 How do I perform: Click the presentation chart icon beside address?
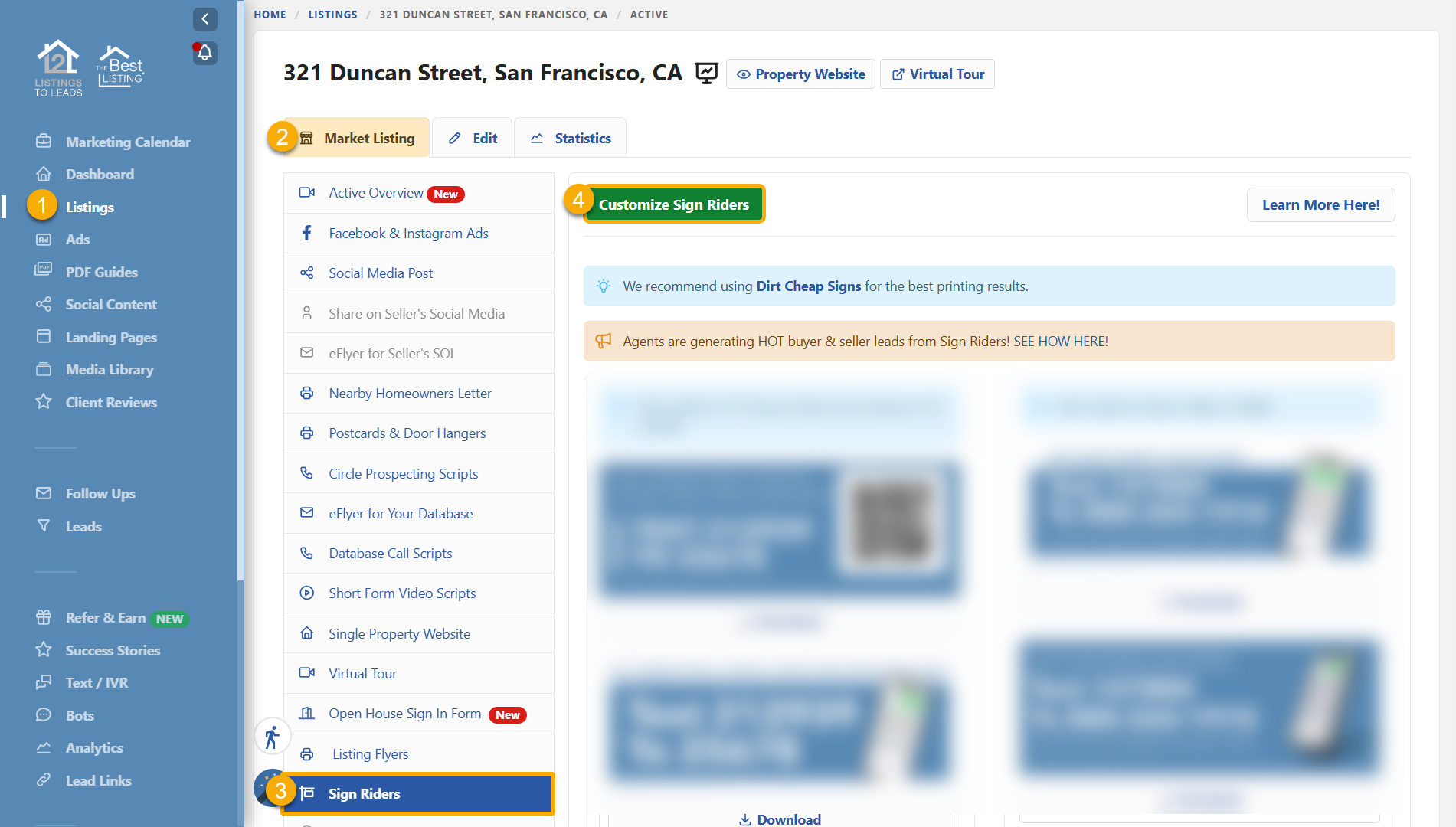click(705, 74)
